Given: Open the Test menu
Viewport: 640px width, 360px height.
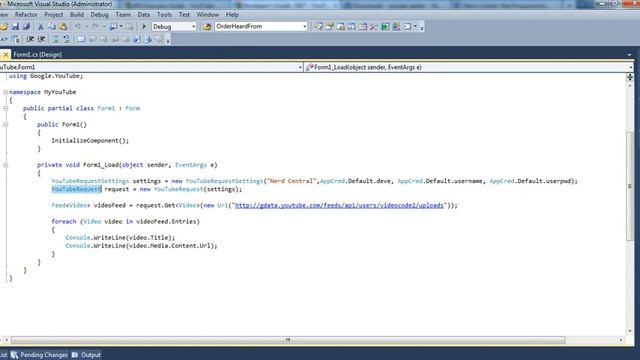Looking at the screenshot, I should pos(184,15).
